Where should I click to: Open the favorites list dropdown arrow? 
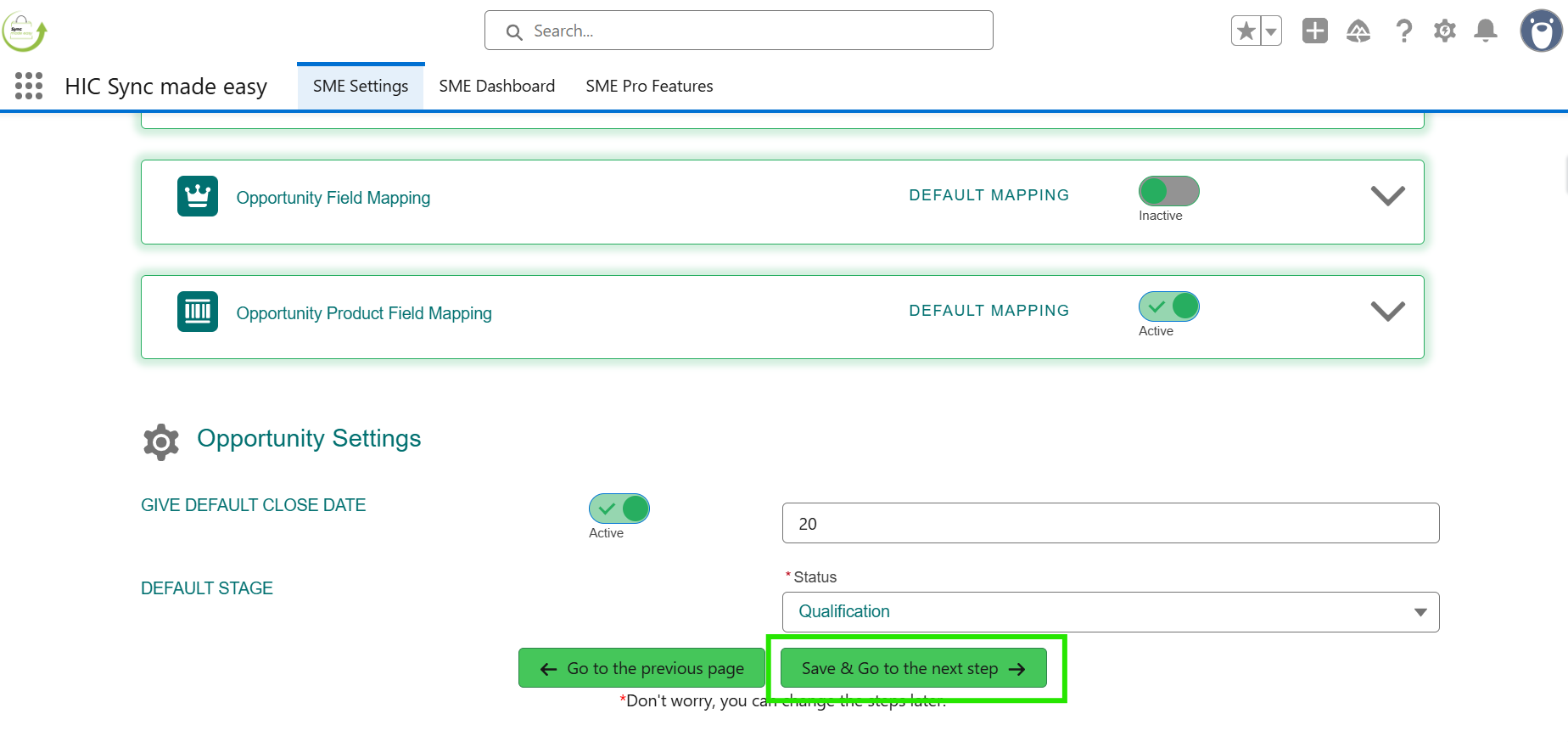point(1271,31)
